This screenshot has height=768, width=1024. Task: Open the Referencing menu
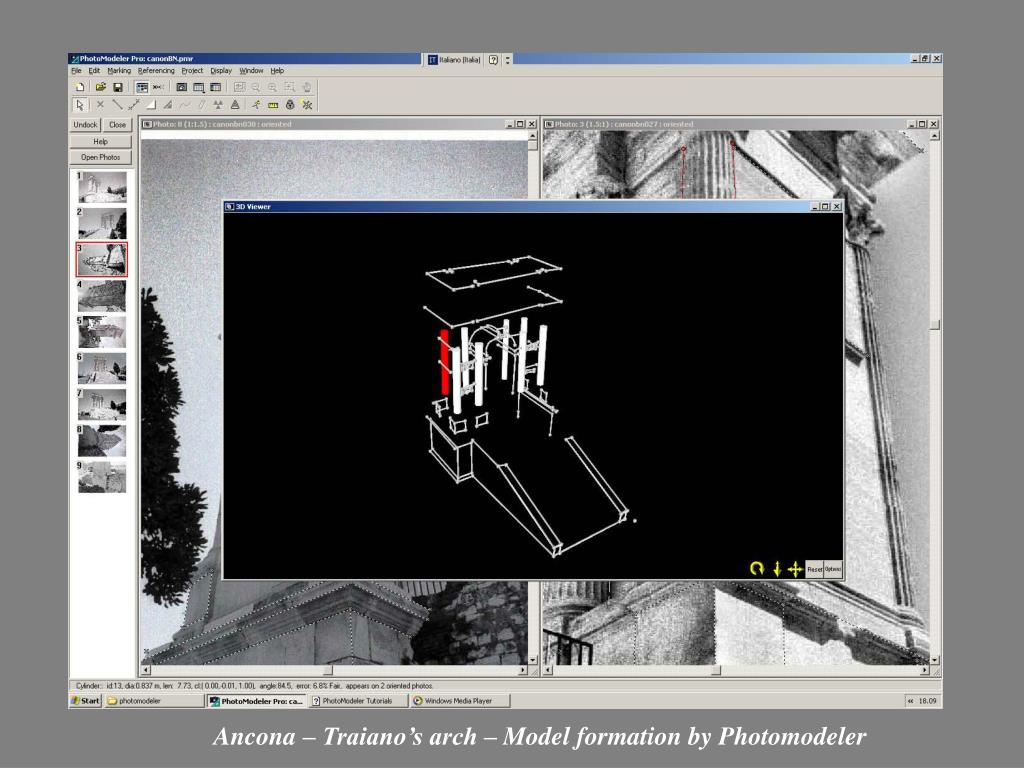click(x=156, y=71)
